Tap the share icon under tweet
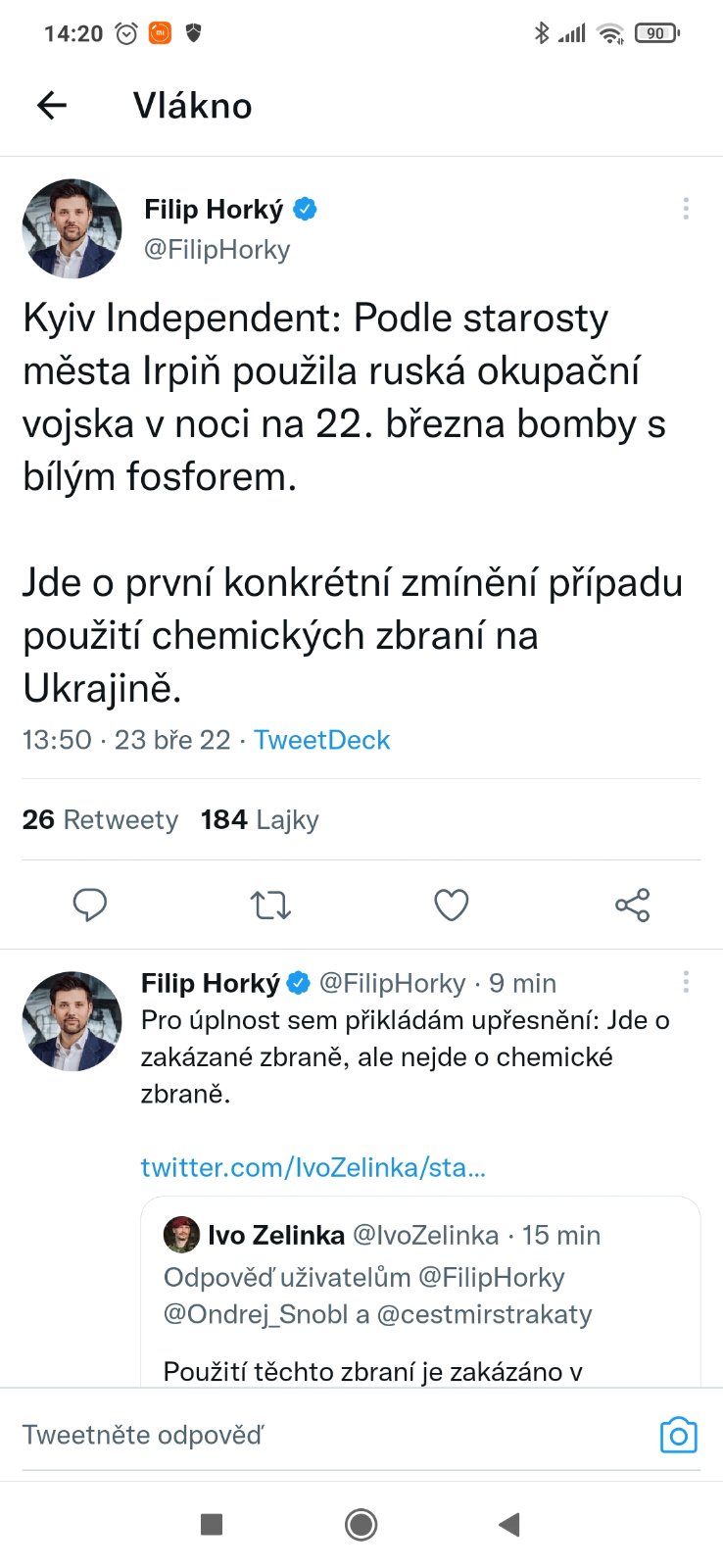 click(x=632, y=905)
